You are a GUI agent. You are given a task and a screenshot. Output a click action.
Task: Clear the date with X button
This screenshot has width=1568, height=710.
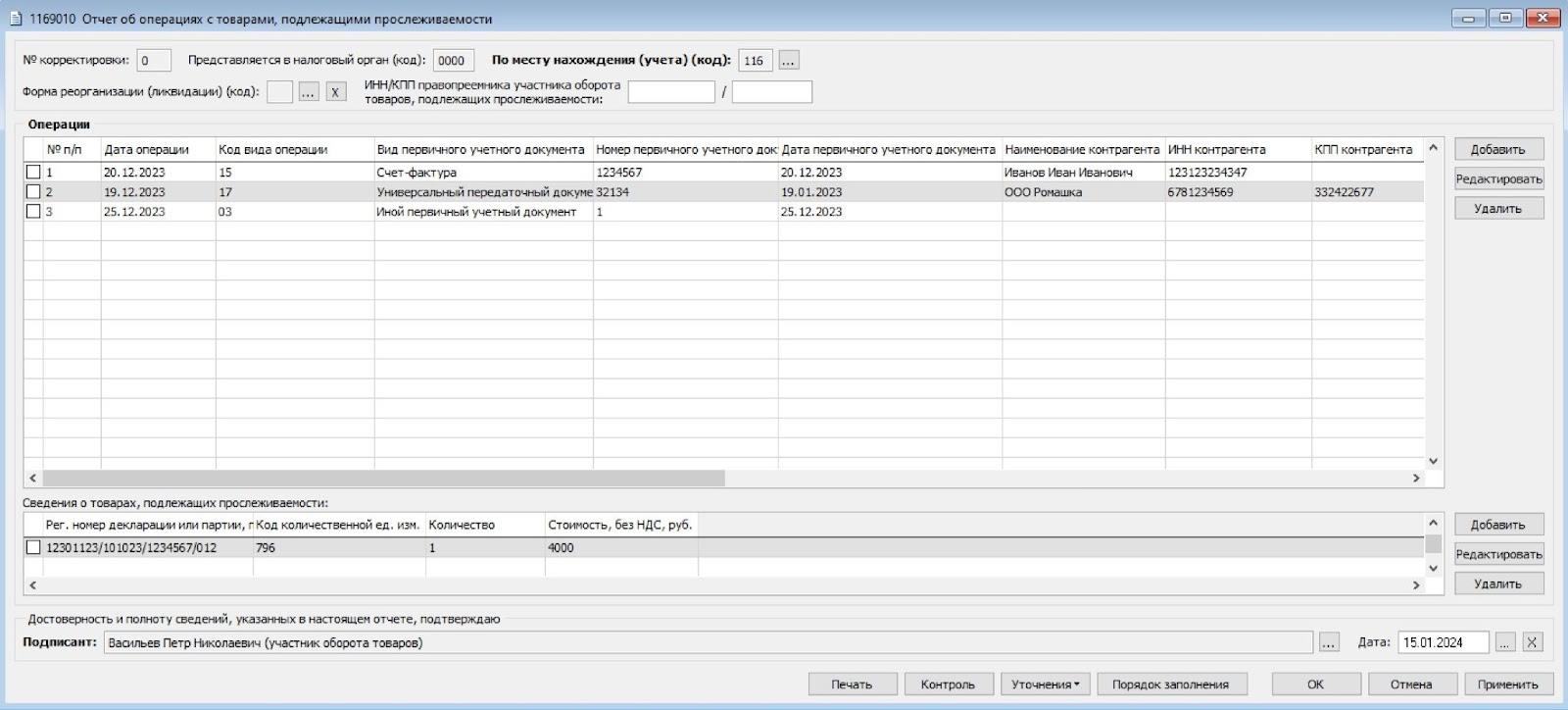point(1532,643)
